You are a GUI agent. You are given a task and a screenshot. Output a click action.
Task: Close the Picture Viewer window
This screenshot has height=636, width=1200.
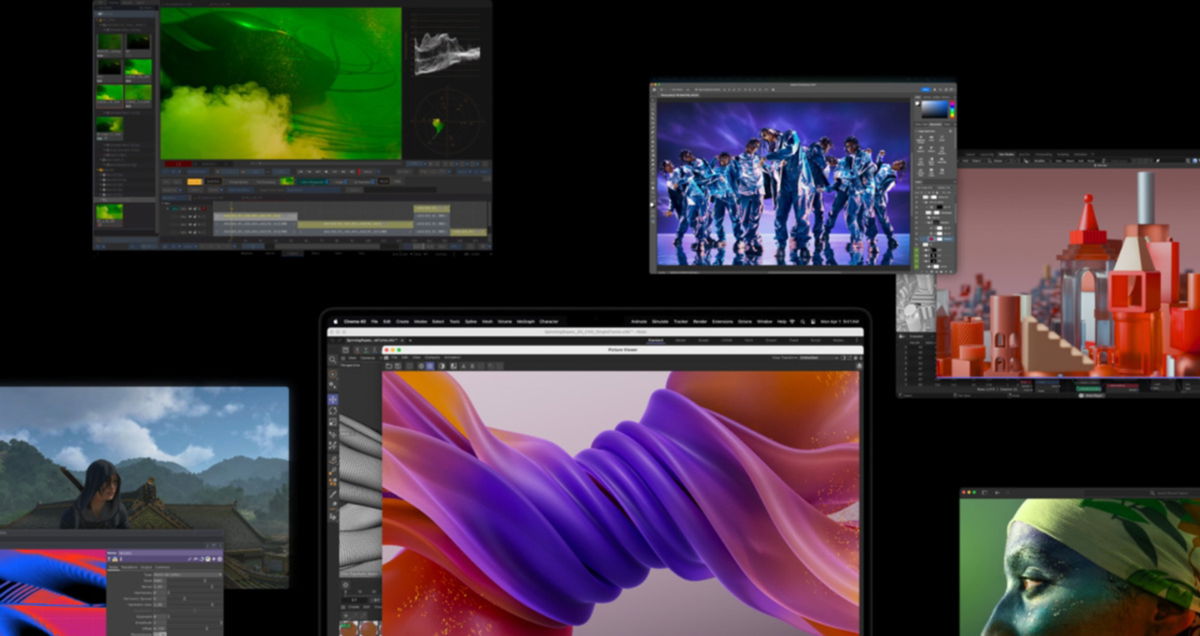point(387,350)
